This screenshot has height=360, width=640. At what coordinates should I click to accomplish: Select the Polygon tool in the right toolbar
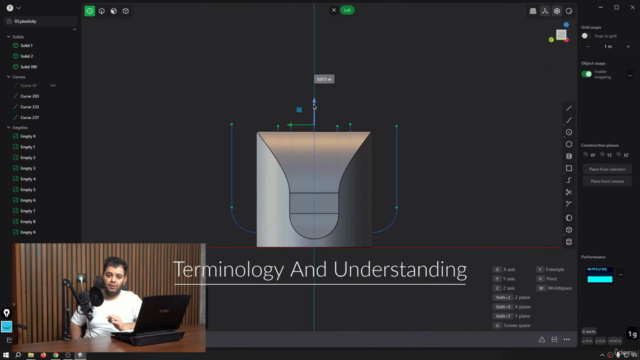pos(569,144)
